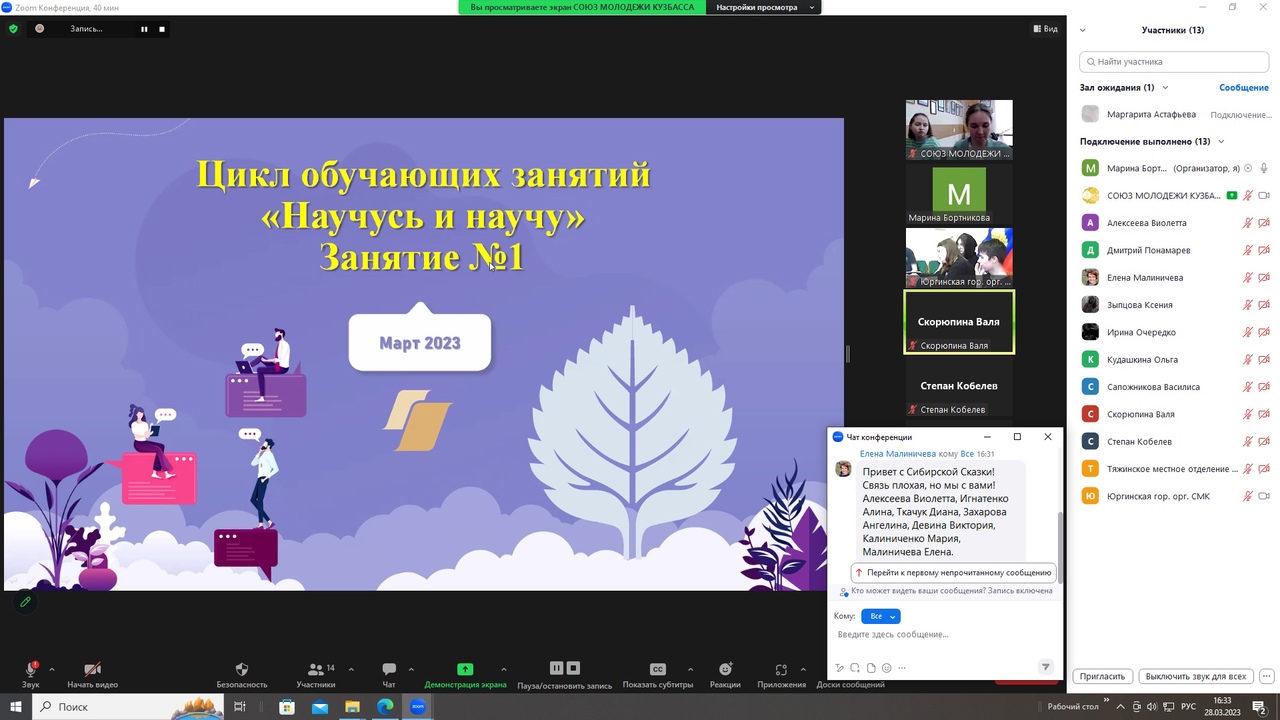Open the Чат chat icon in toolbar

click(x=389, y=674)
